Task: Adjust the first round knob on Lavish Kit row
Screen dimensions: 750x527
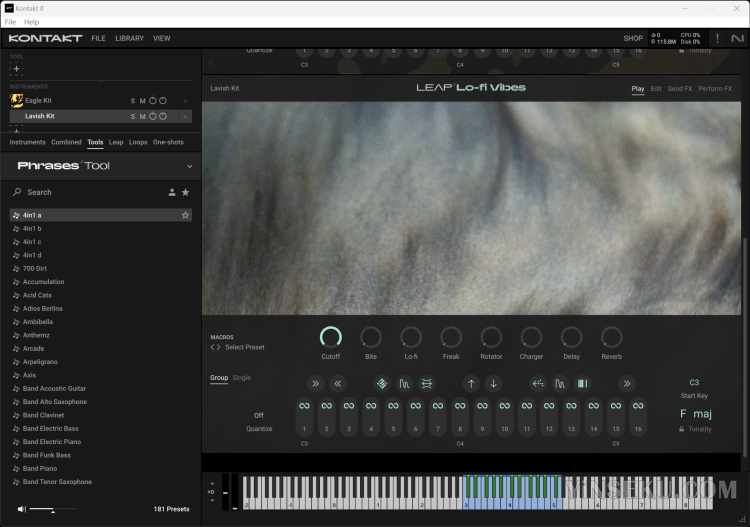Action: pyautogui.click(x=153, y=116)
